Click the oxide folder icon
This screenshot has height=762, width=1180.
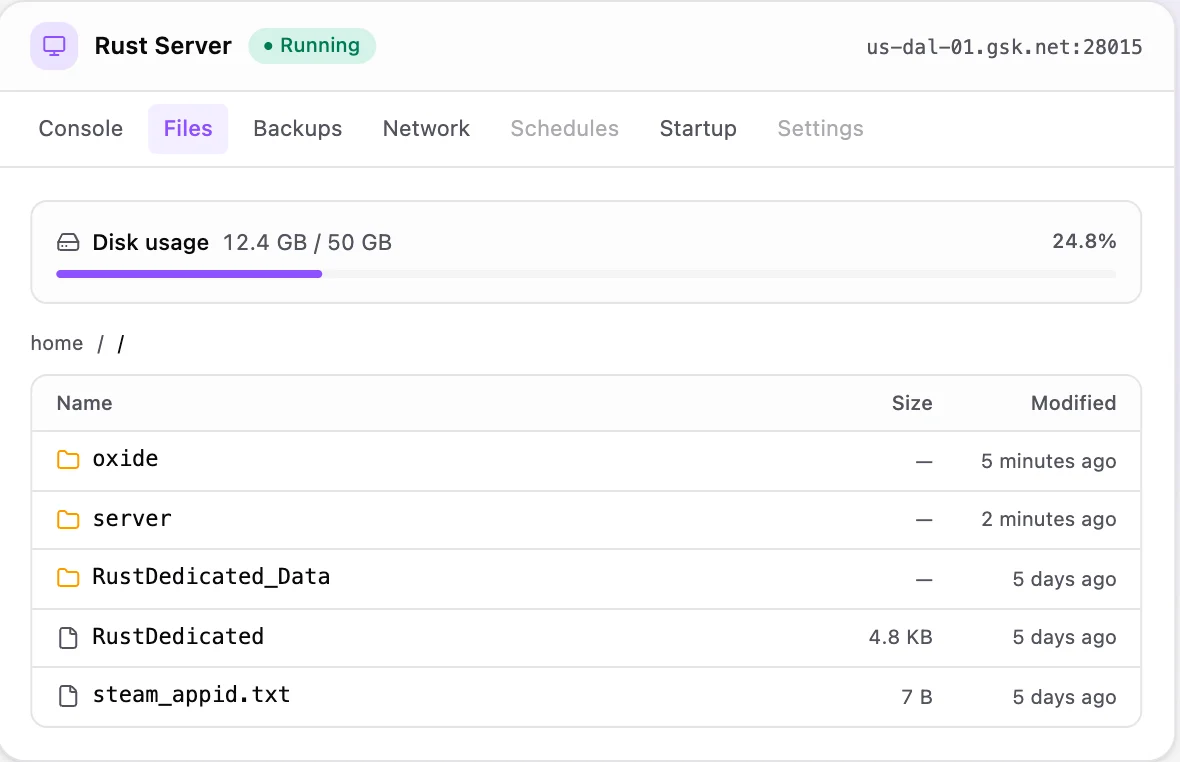[x=68, y=459]
